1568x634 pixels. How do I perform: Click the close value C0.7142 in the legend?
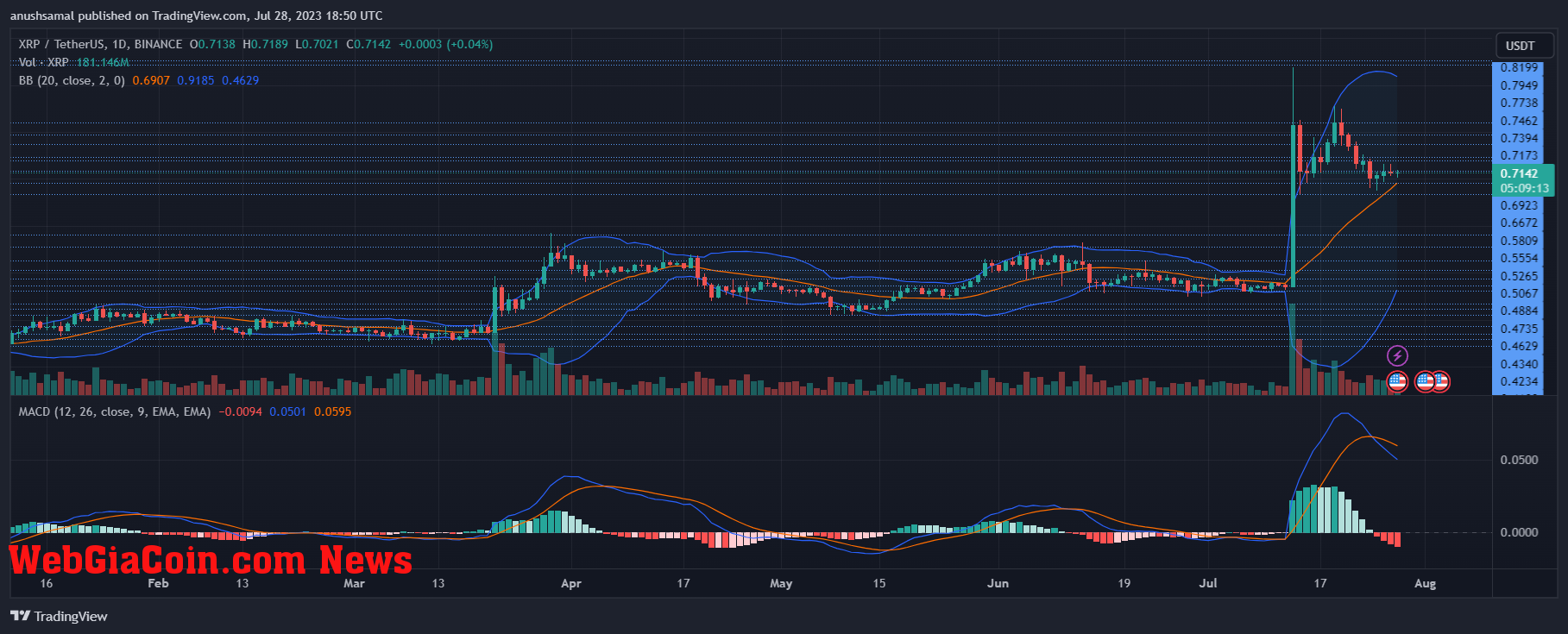tap(368, 44)
